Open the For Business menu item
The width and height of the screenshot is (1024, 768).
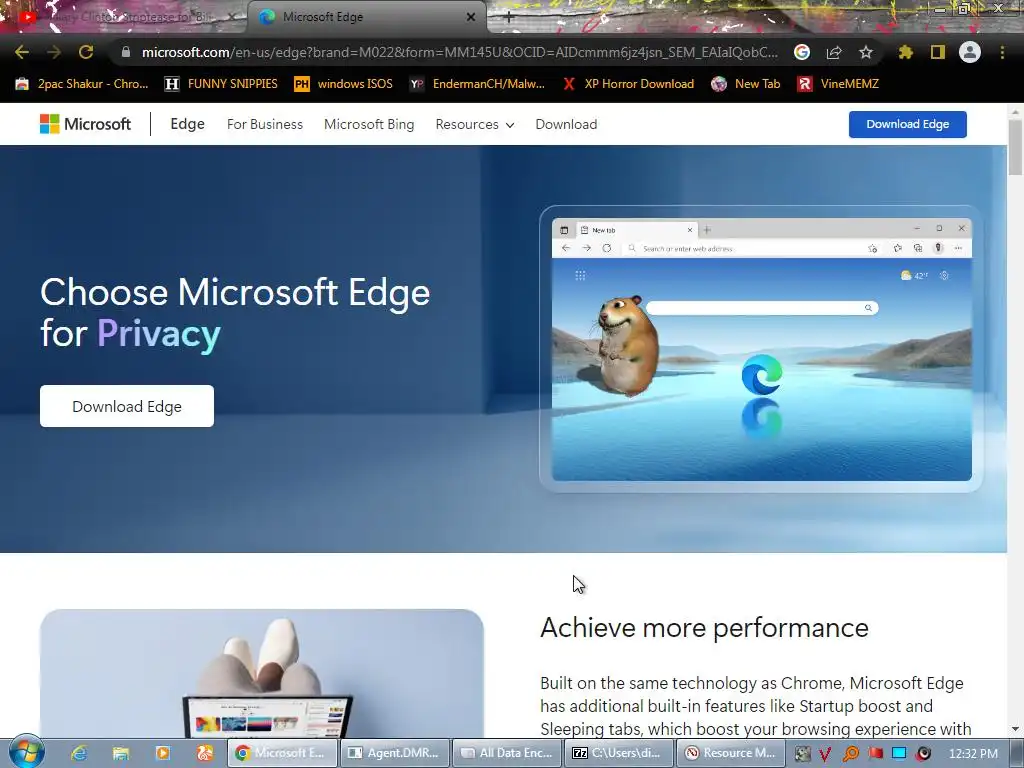[264, 124]
